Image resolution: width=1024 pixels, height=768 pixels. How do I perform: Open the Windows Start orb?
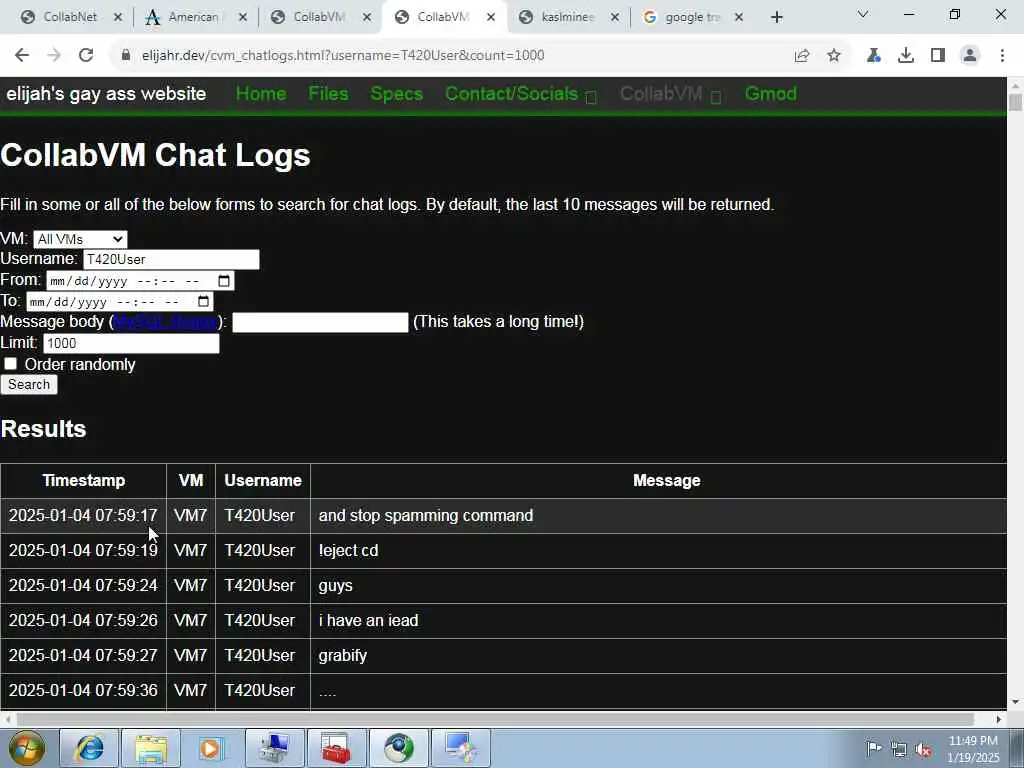pyautogui.click(x=26, y=748)
